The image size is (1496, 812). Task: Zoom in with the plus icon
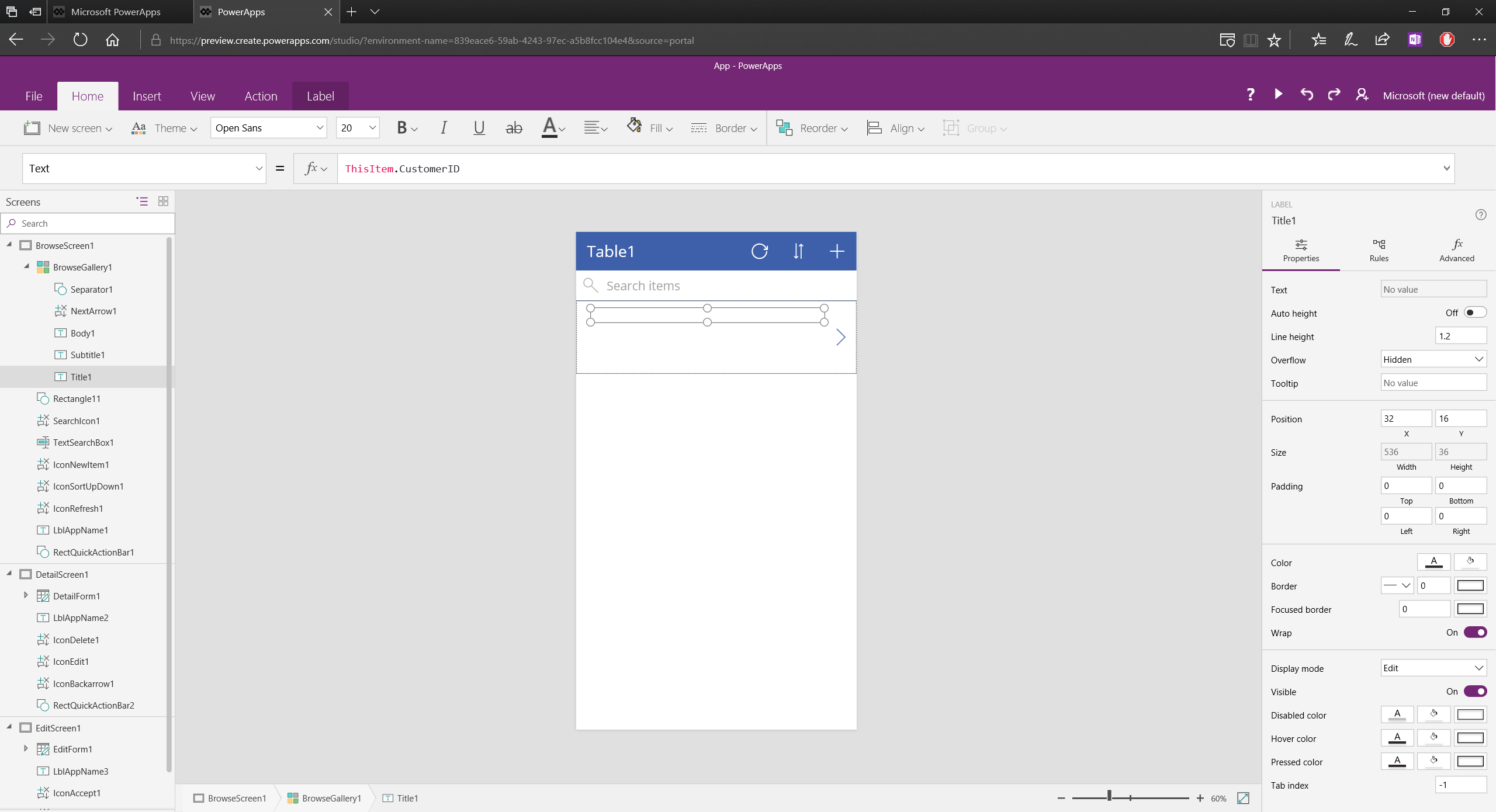1200,798
